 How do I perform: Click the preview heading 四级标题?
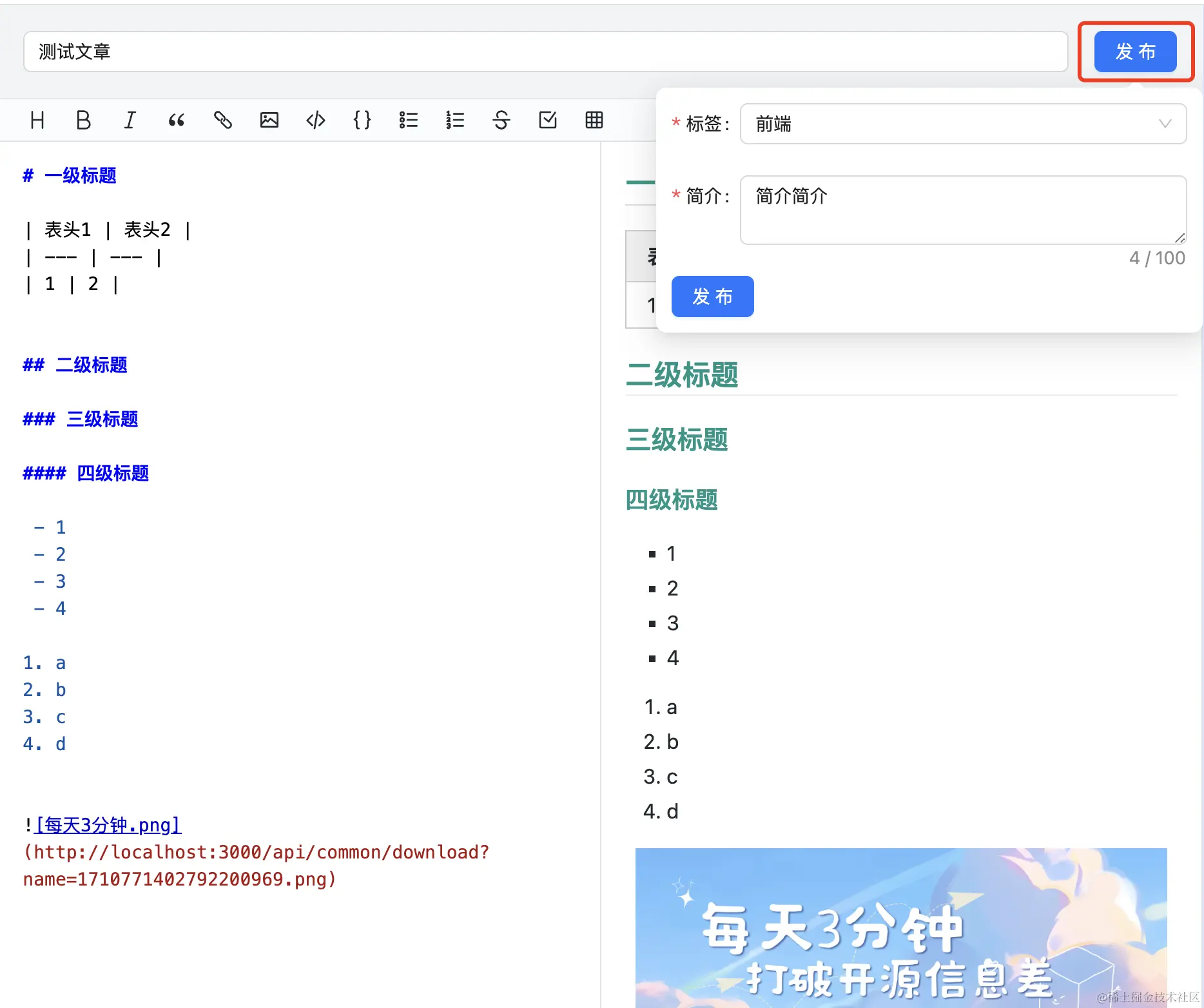pos(672,499)
